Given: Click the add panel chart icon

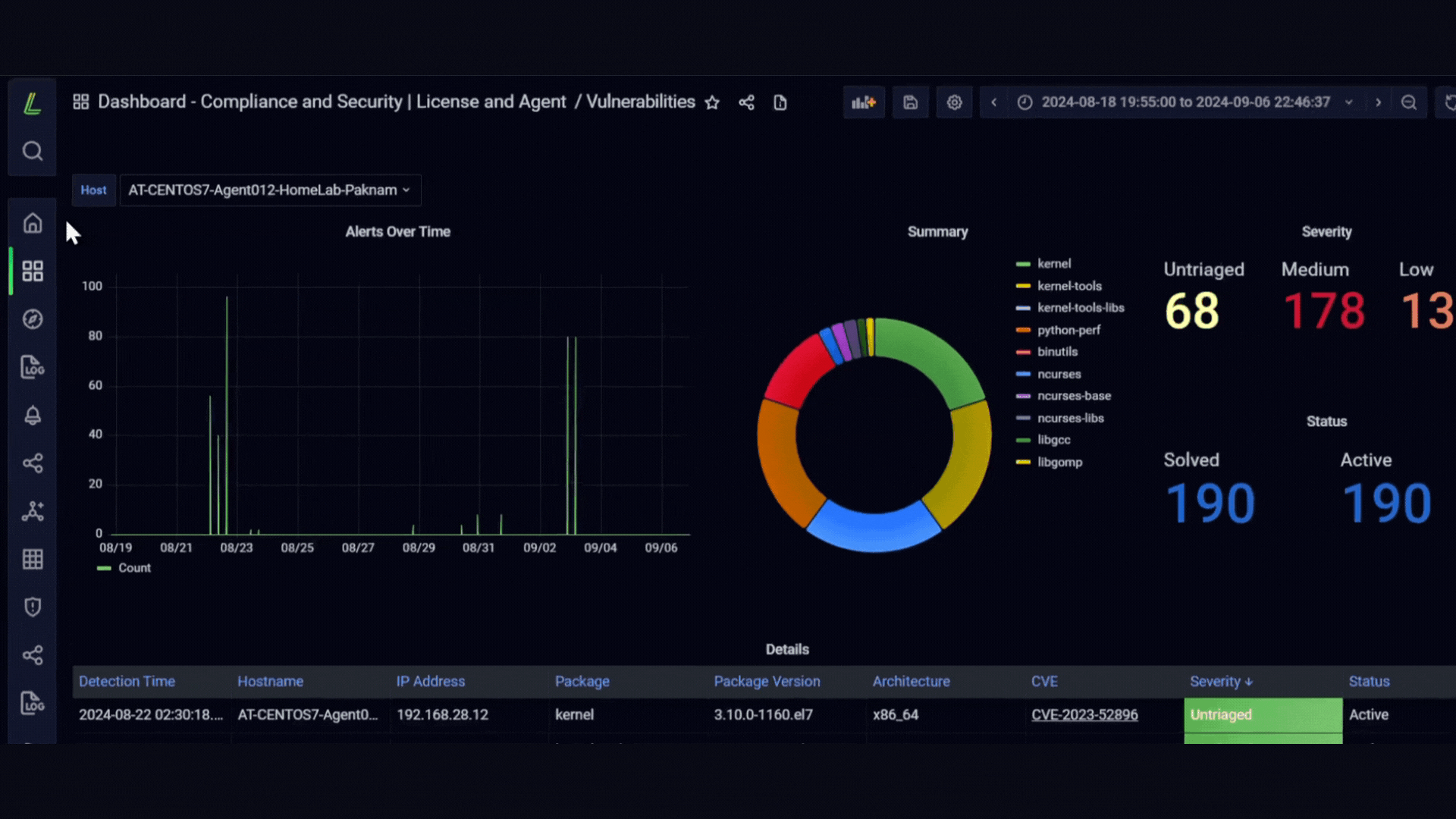Looking at the screenshot, I should pyautogui.click(x=864, y=102).
